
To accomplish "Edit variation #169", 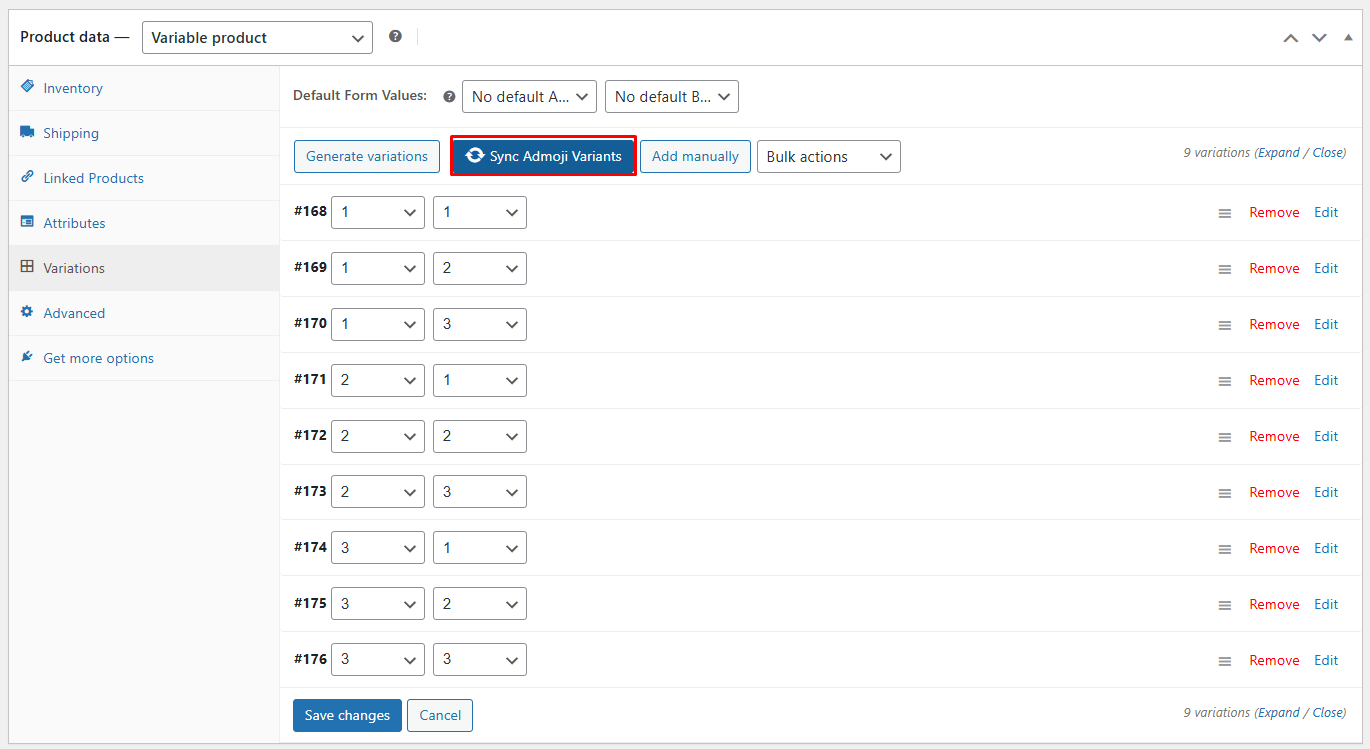I will pyautogui.click(x=1326, y=268).
